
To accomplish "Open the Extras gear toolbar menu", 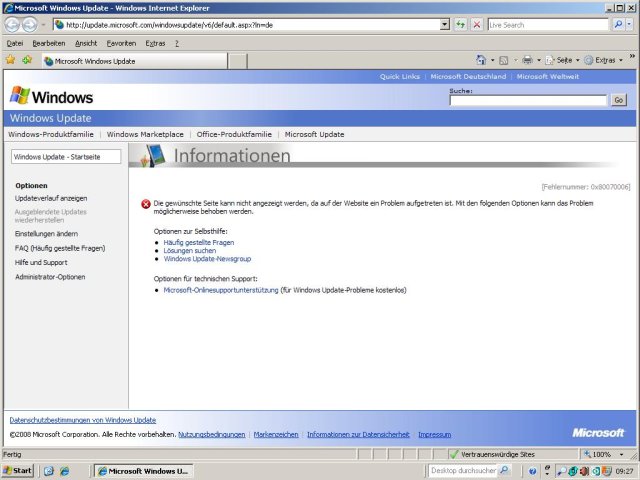I will coord(603,60).
